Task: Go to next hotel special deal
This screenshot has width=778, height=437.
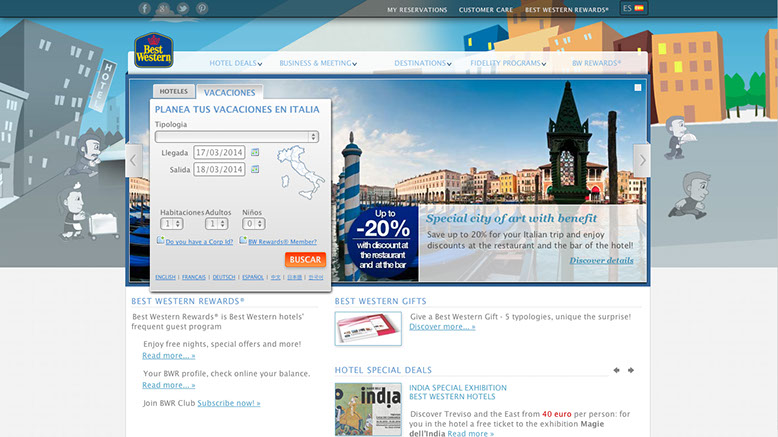Action: click(631, 370)
